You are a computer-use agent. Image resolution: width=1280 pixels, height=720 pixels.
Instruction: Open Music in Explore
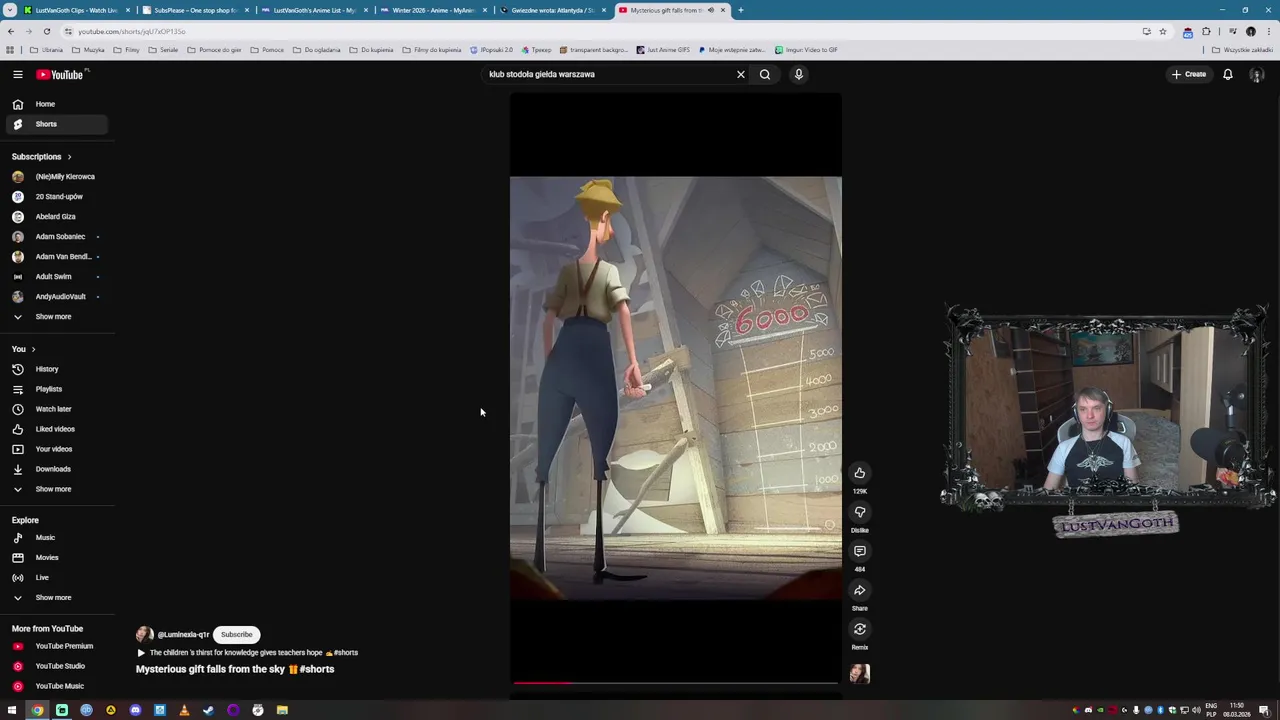click(x=55, y=538)
